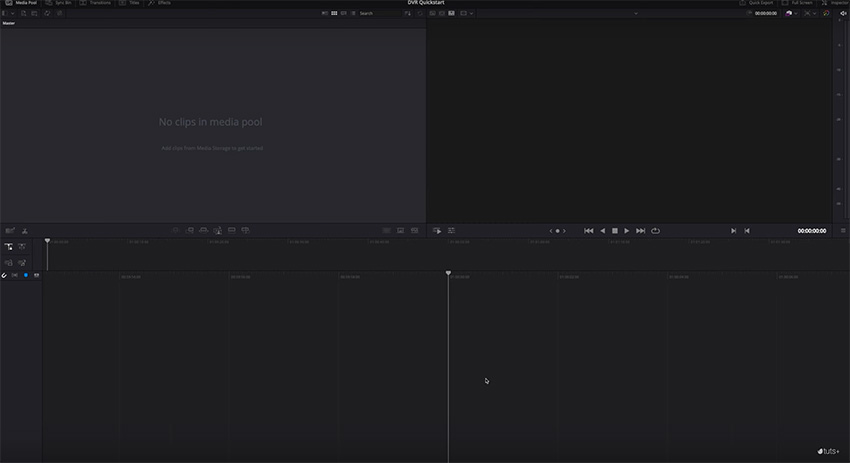The width and height of the screenshot is (850, 463).
Task: Click the Smooth Cut icon
Action: pos(415,230)
